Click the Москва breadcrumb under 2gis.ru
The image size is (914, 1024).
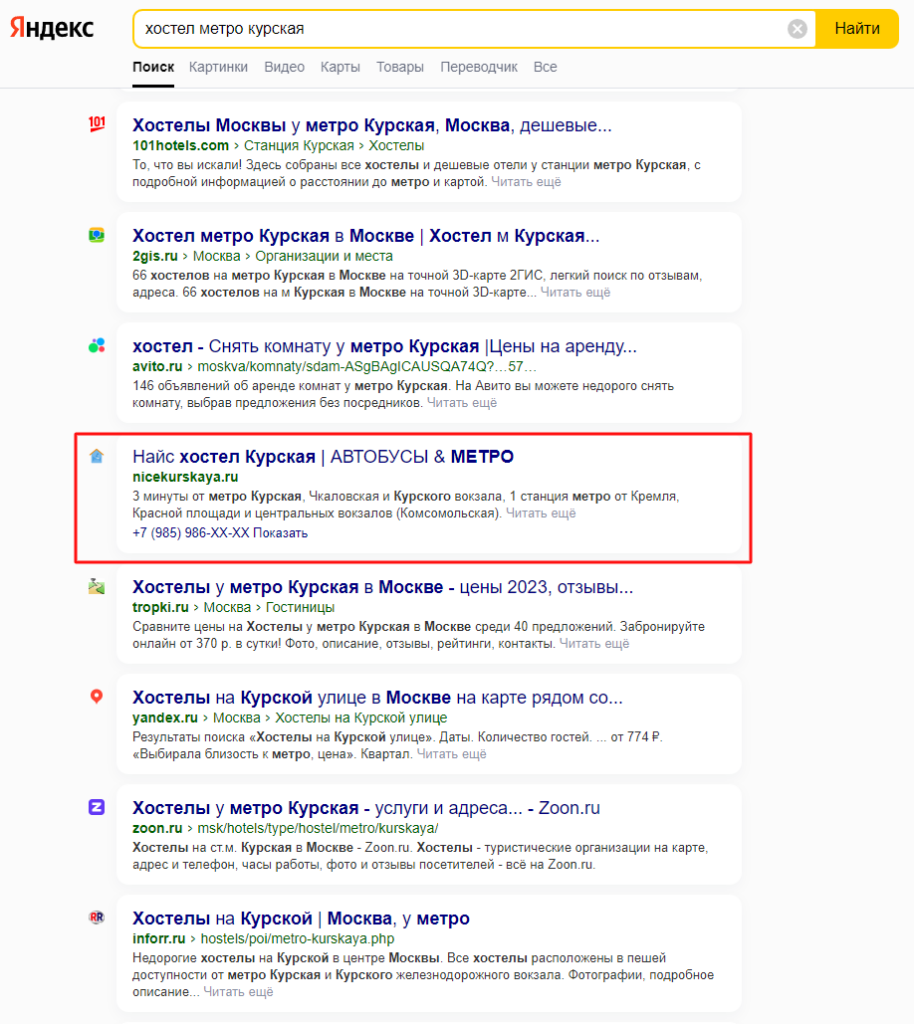coord(217,256)
